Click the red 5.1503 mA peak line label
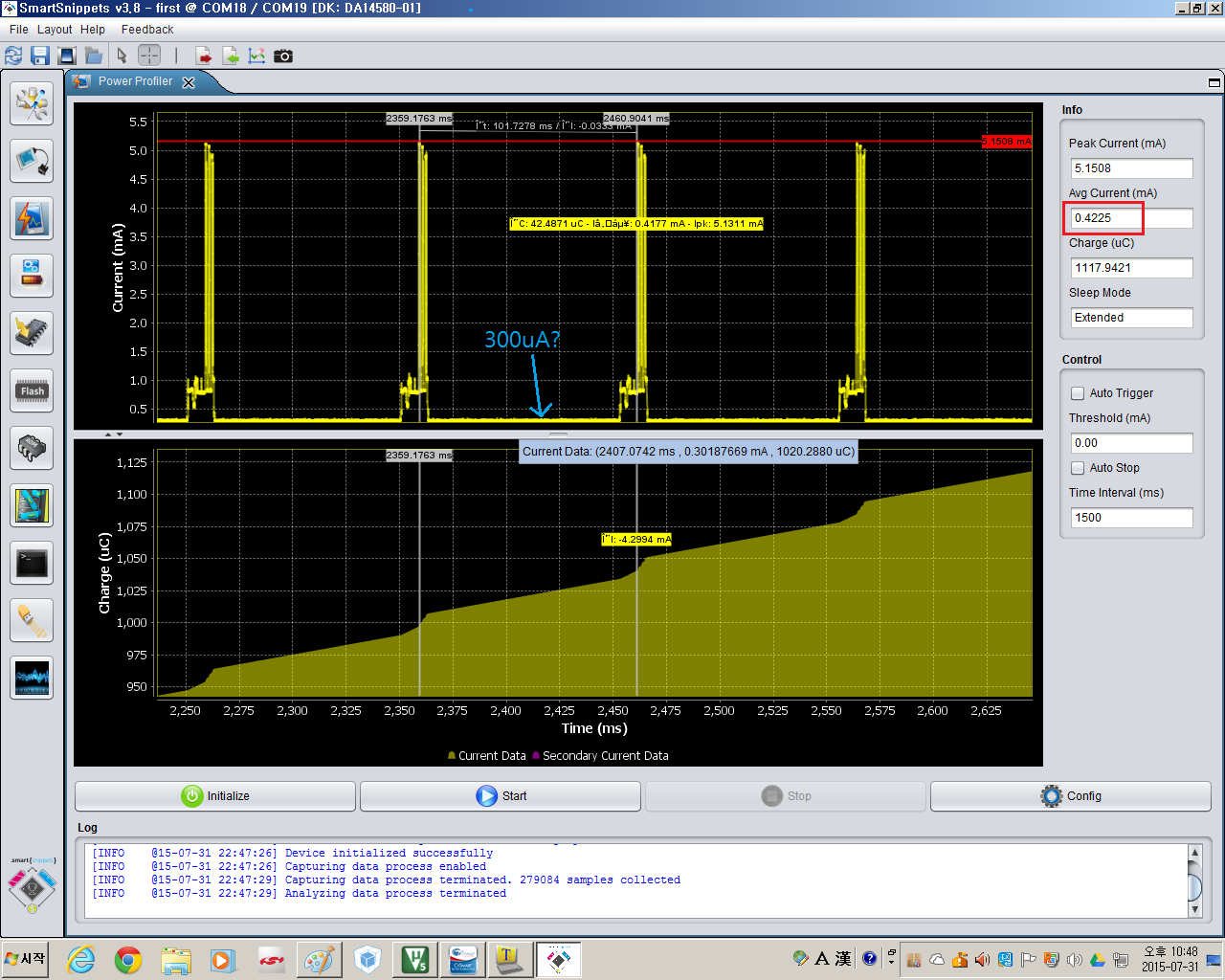This screenshot has width=1225, height=980. (1007, 142)
